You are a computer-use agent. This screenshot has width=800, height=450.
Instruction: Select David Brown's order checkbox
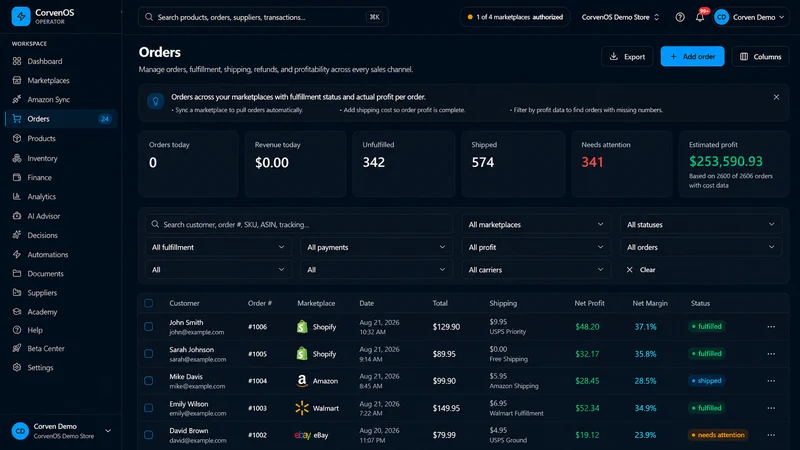click(148, 435)
